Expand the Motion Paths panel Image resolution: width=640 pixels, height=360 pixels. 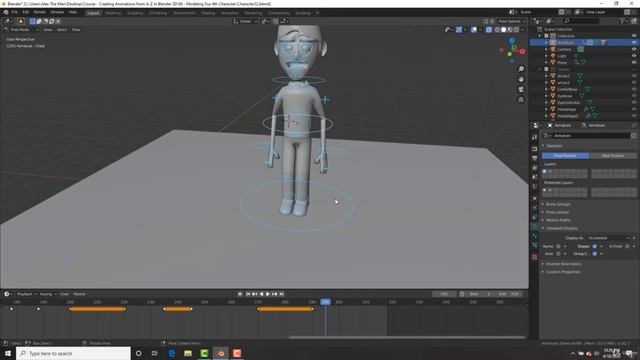558,220
